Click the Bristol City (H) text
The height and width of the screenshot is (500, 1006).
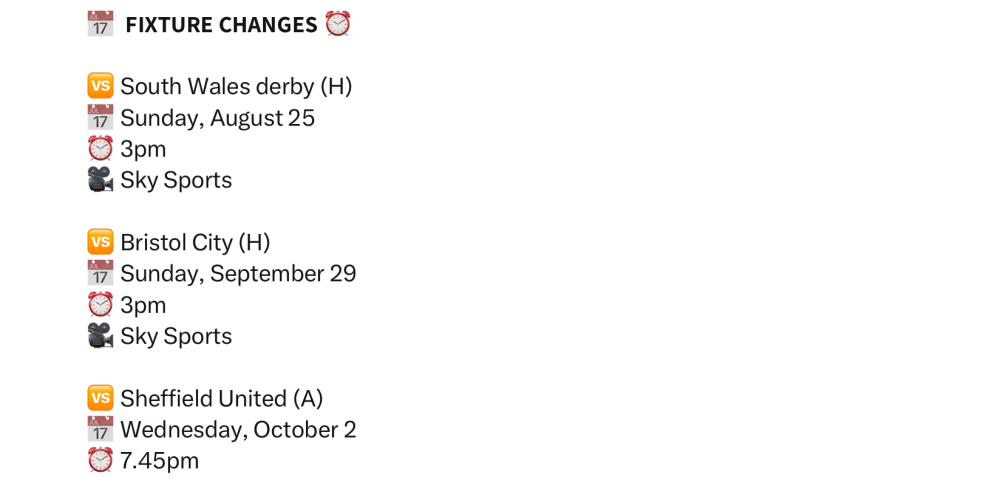tap(195, 243)
